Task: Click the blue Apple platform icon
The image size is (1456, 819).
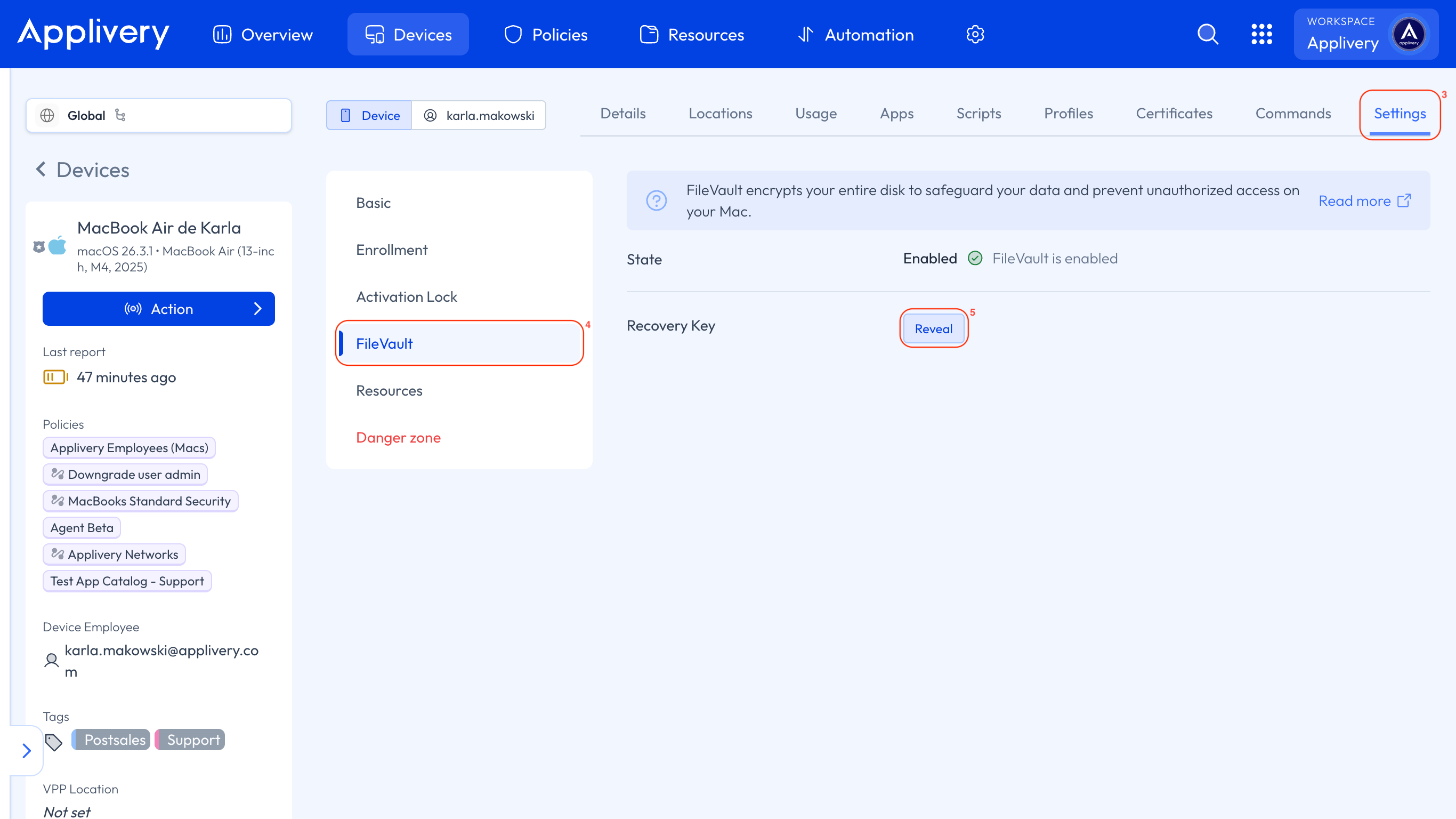Action: (58, 246)
